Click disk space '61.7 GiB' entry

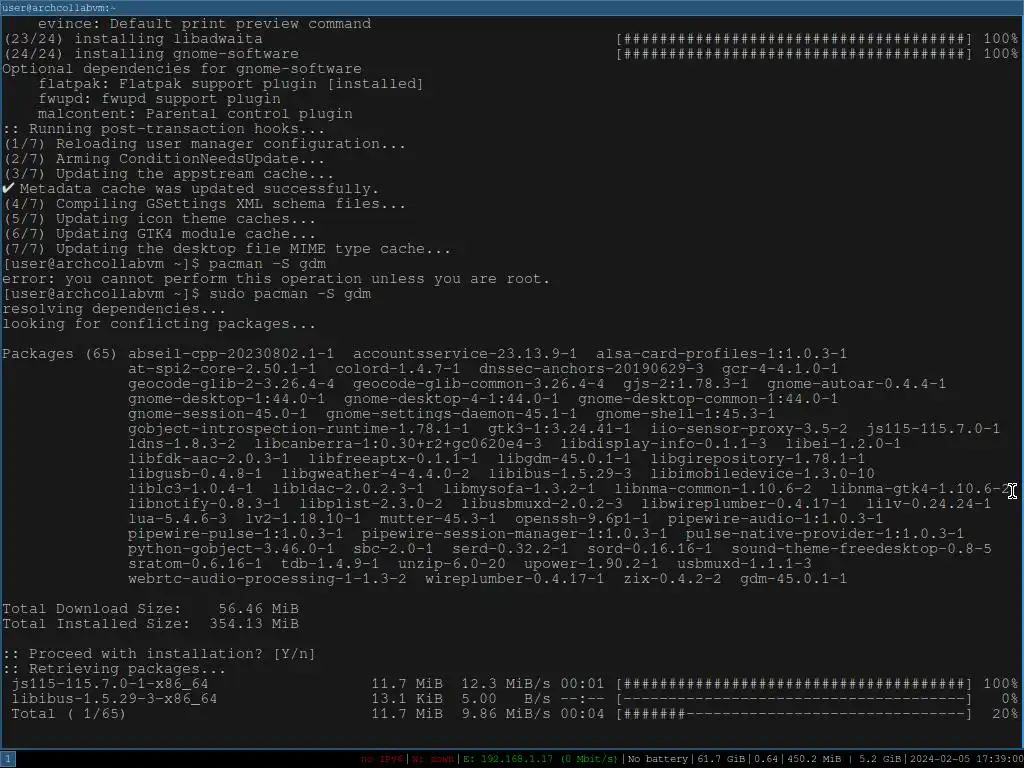[x=721, y=759]
